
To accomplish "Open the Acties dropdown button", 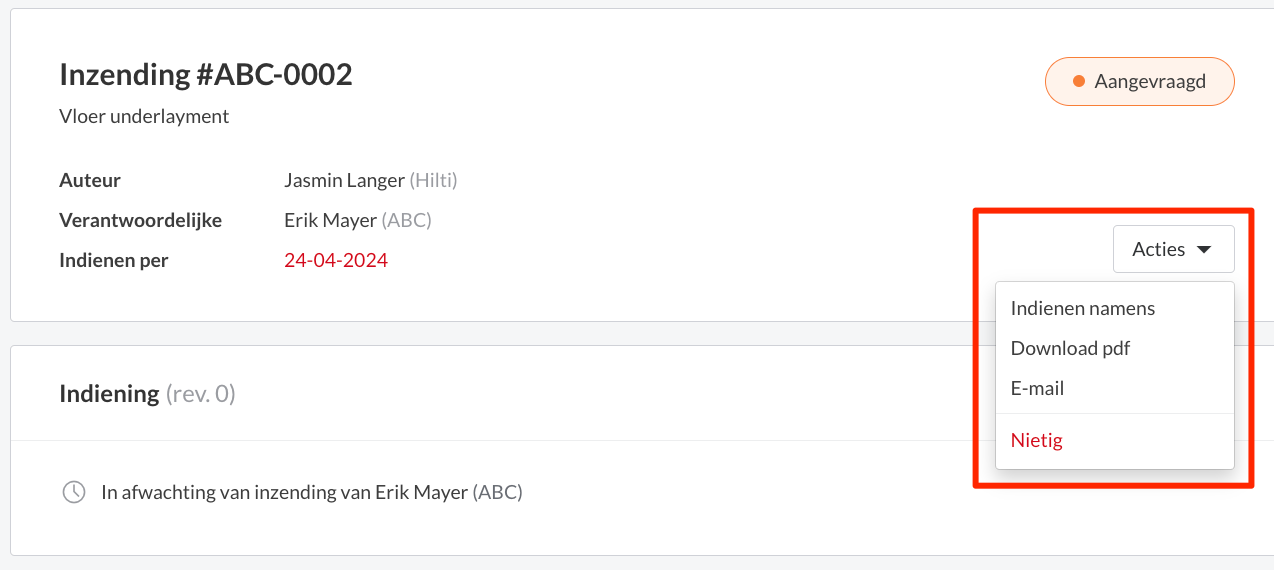I will coord(1173,249).
